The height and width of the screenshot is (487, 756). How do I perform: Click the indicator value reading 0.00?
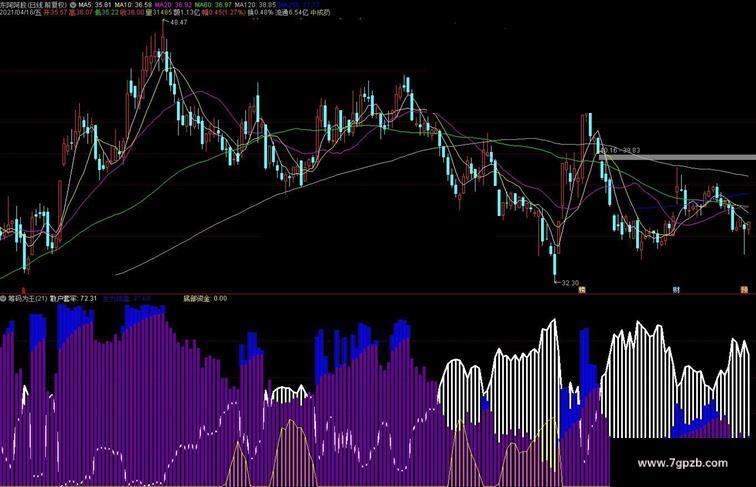pyautogui.click(x=220, y=298)
